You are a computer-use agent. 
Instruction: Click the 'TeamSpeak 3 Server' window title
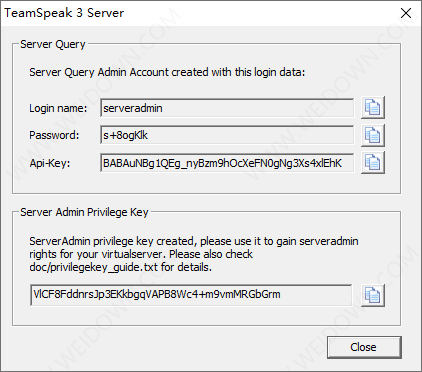pos(64,13)
